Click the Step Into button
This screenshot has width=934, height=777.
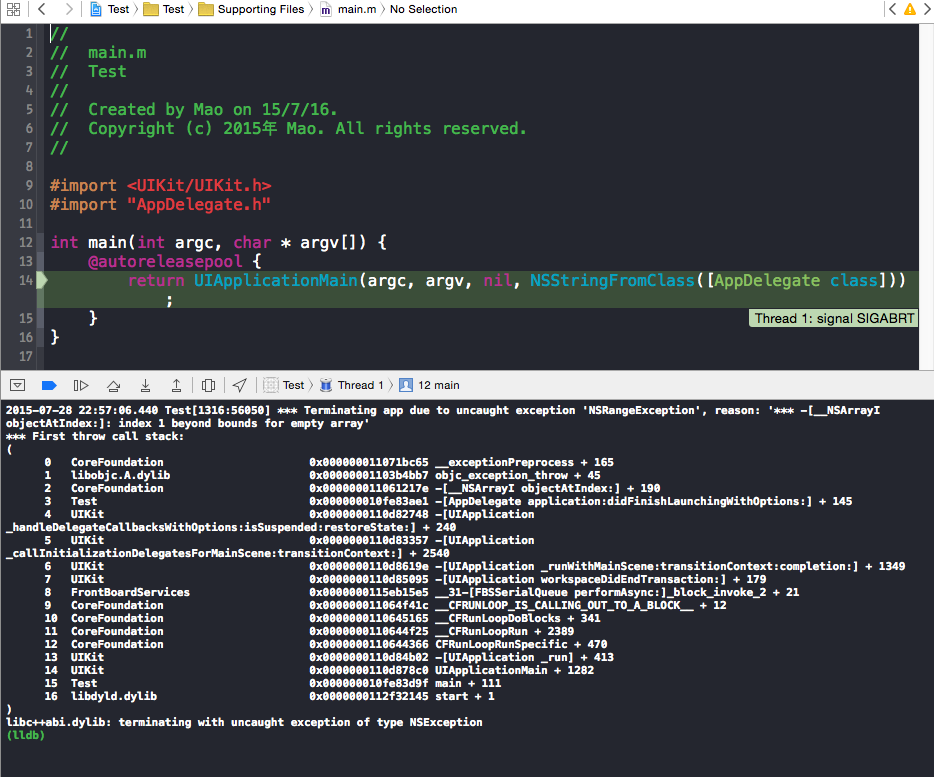(145, 385)
